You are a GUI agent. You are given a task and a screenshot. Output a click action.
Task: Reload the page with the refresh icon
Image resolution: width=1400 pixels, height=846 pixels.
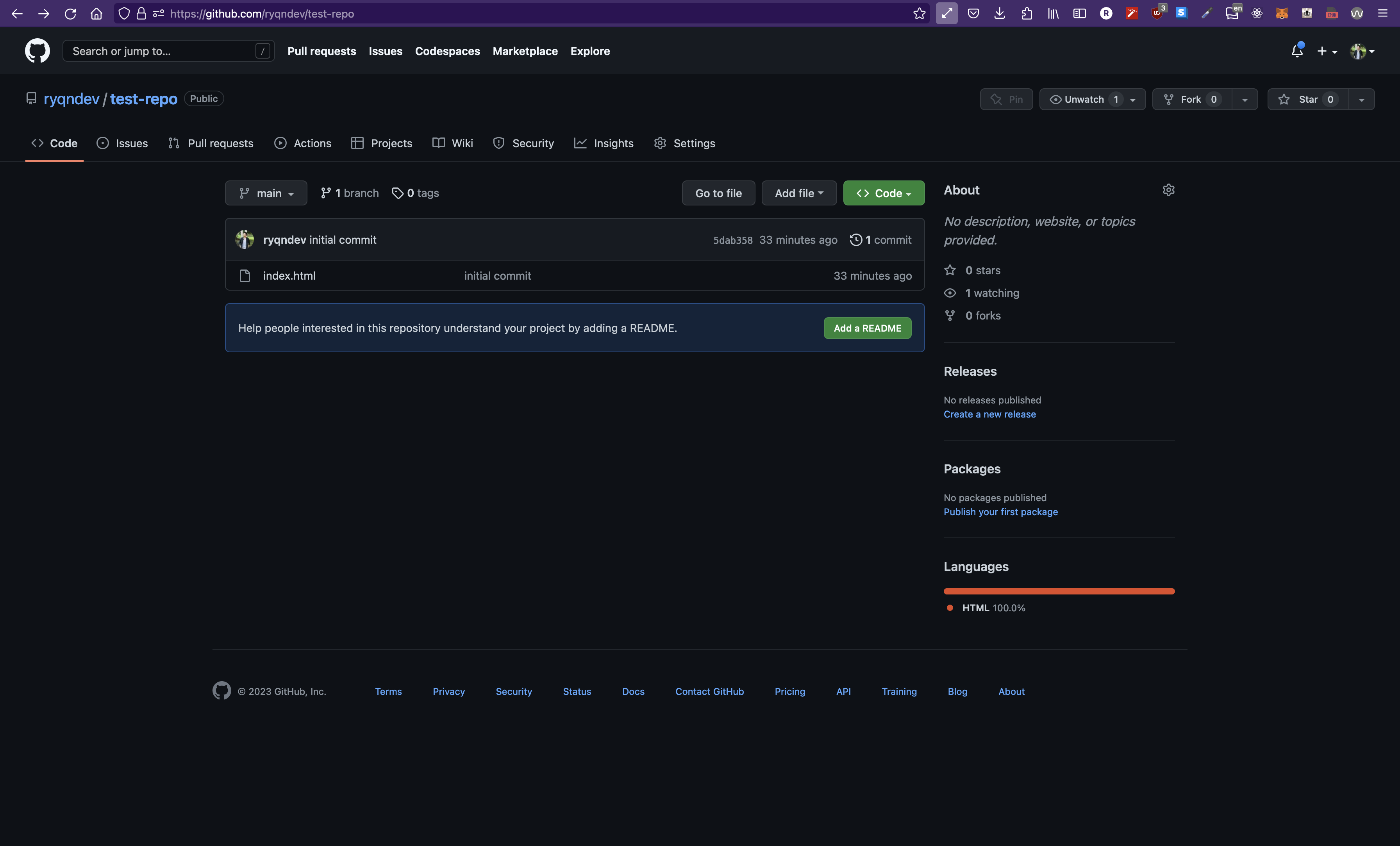[70, 14]
